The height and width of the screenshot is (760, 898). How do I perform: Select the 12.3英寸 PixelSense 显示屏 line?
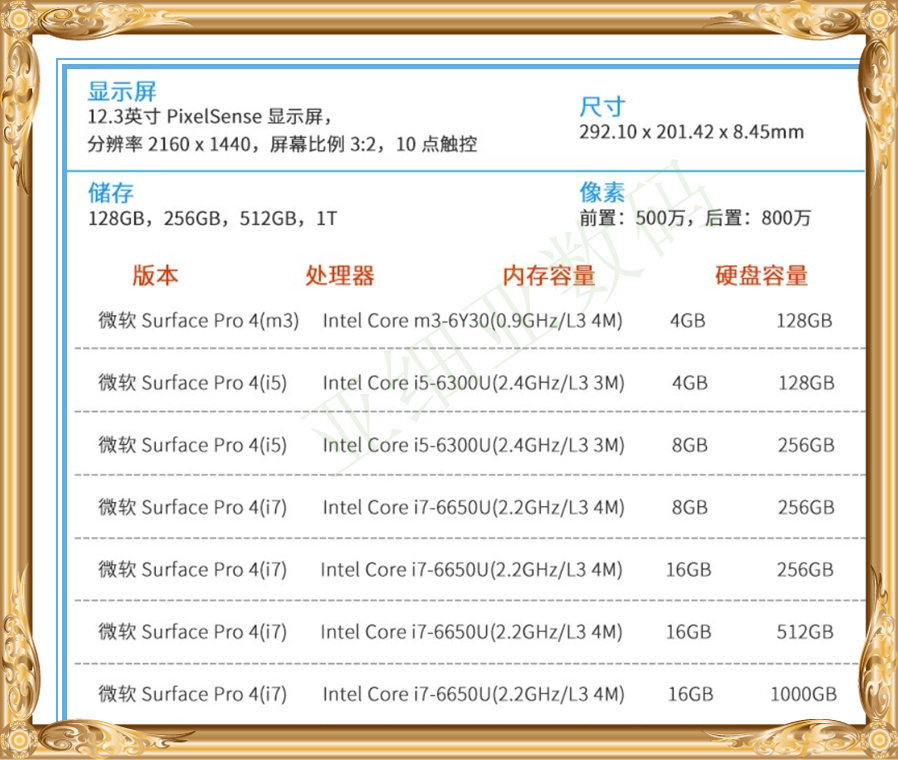click(x=210, y=117)
